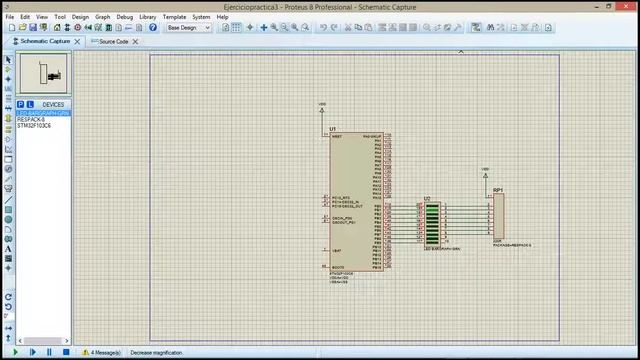Open the View menu

coord(42,17)
